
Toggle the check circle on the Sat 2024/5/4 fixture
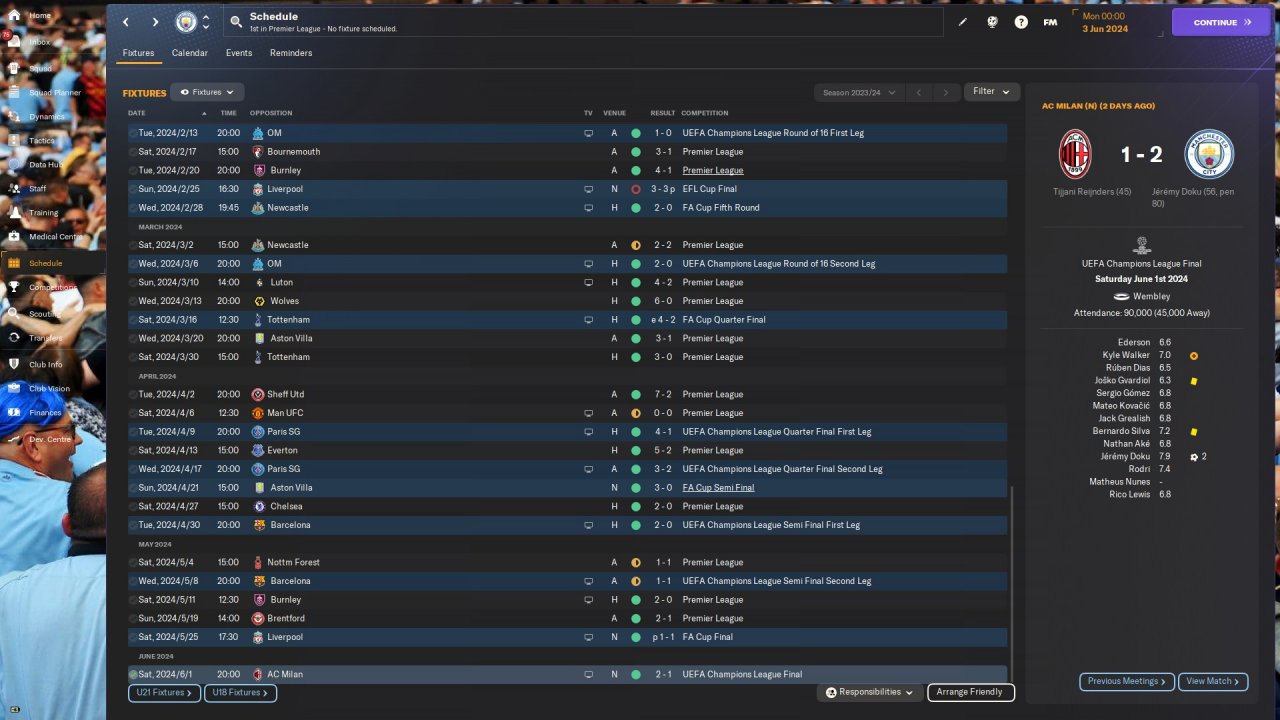click(133, 562)
